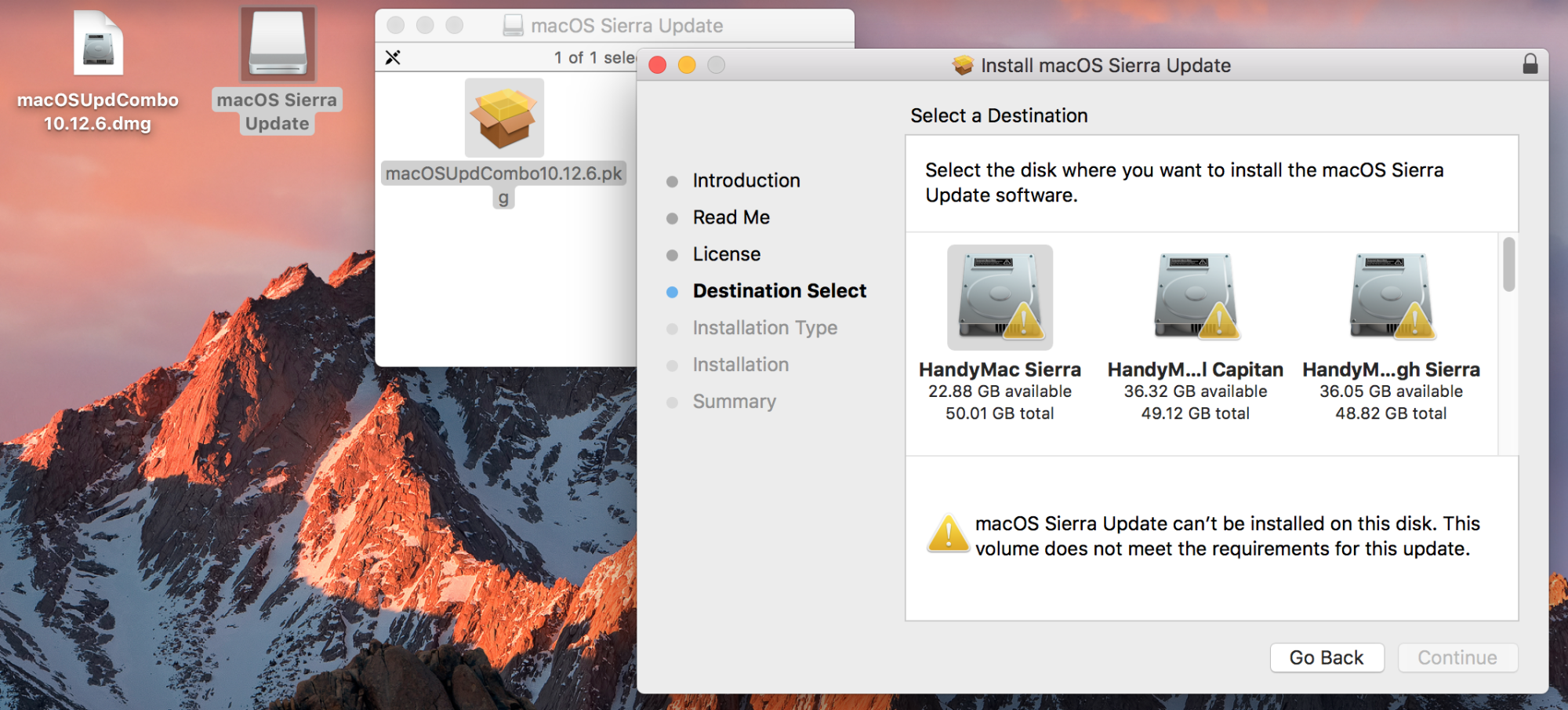The image size is (1568, 710).
Task: Select the macOSUpdCombo10.12.6.pkg package icon
Action: point(504,118)
